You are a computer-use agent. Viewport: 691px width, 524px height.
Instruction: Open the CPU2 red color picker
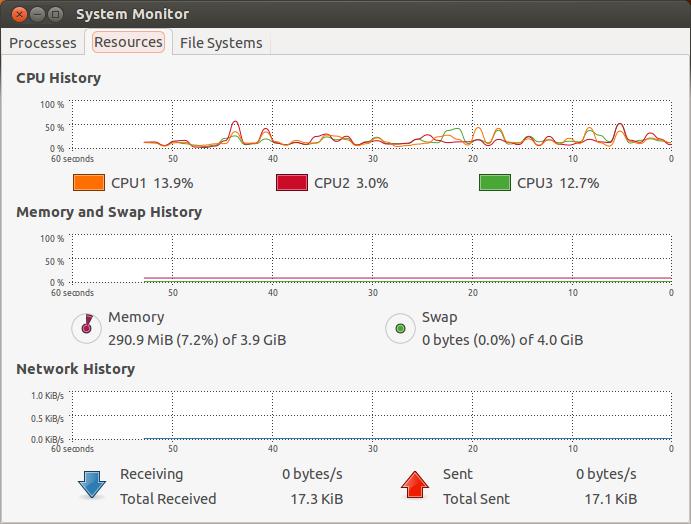click(292, 183)
